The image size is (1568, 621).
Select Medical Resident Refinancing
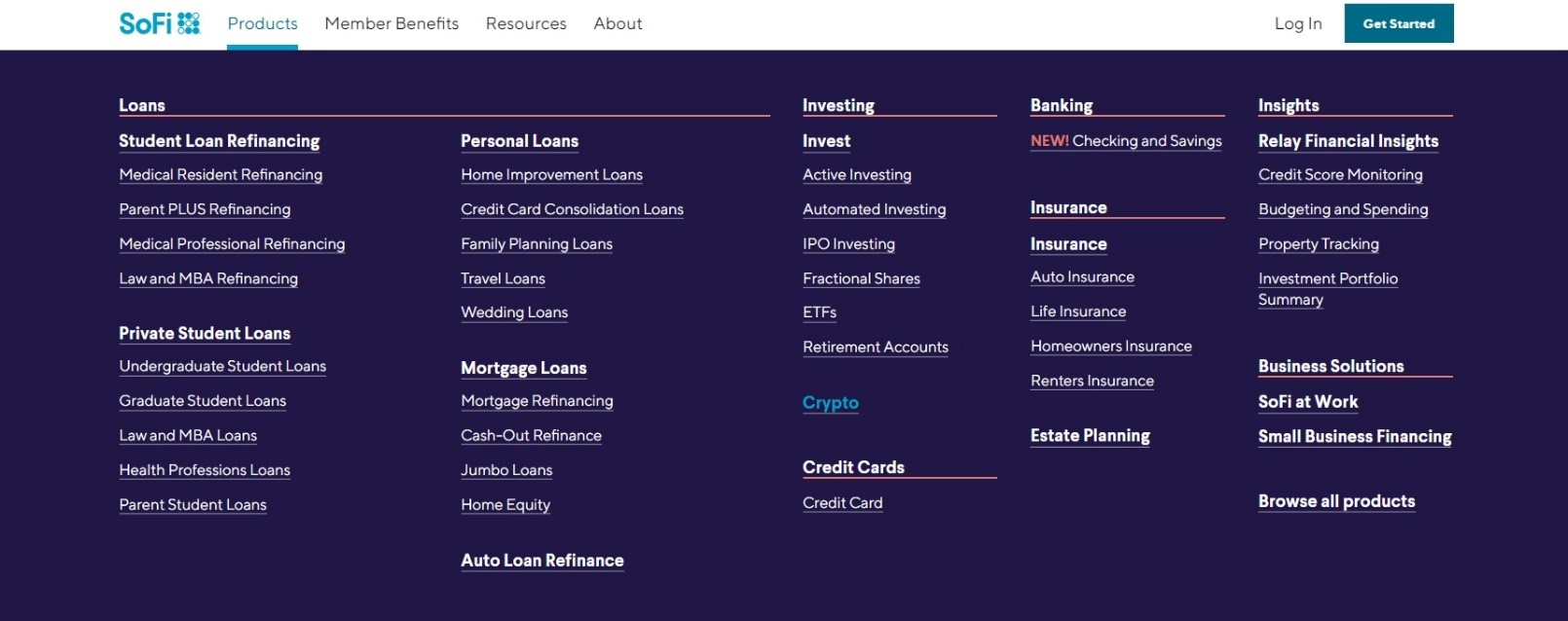pyautogui.click(x=220, y=175)
